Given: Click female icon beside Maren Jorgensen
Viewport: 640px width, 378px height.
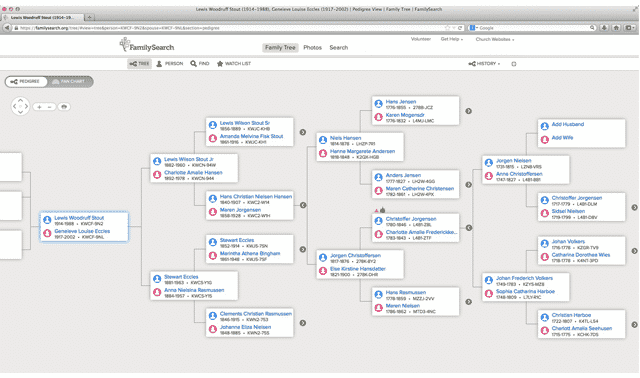Looking at the screenshot, I should click(x=213, y=212).
